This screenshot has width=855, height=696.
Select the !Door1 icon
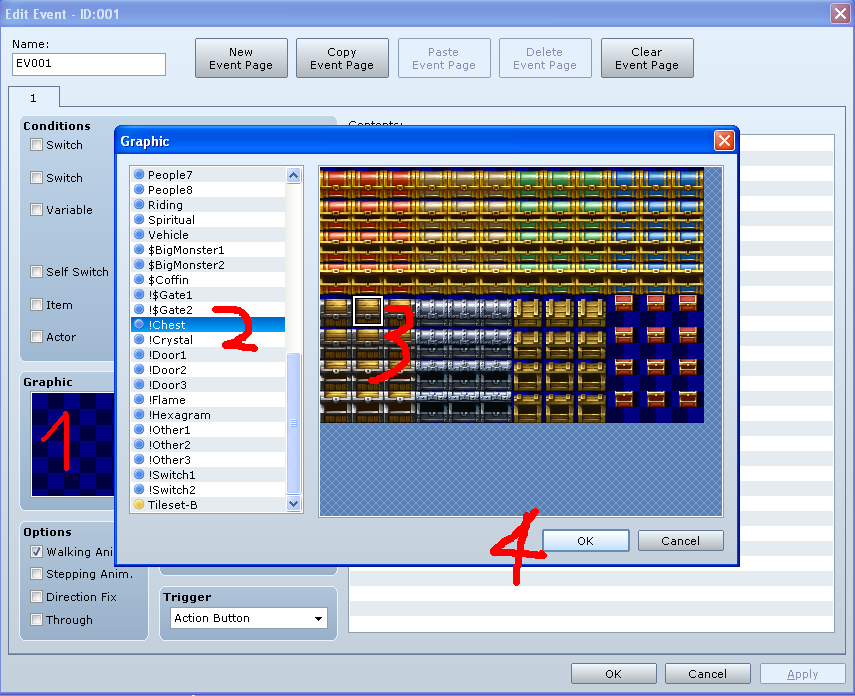pos(139,355)
